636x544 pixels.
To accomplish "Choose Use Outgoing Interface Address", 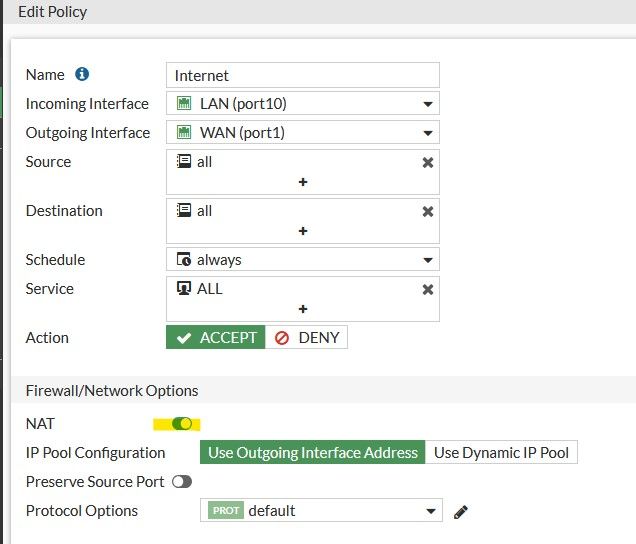I will (313, 453).
